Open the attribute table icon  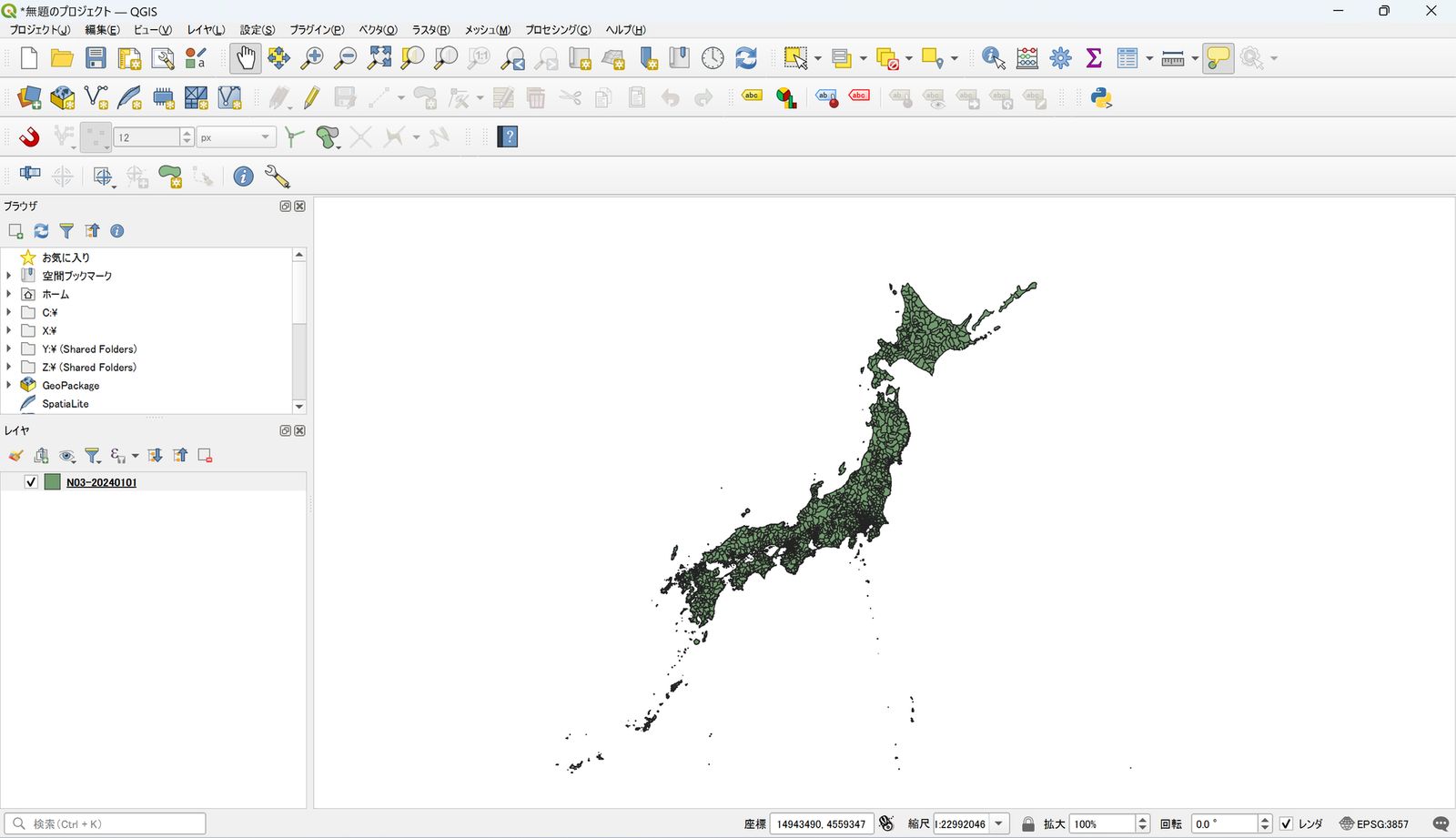coord(1127,58)
